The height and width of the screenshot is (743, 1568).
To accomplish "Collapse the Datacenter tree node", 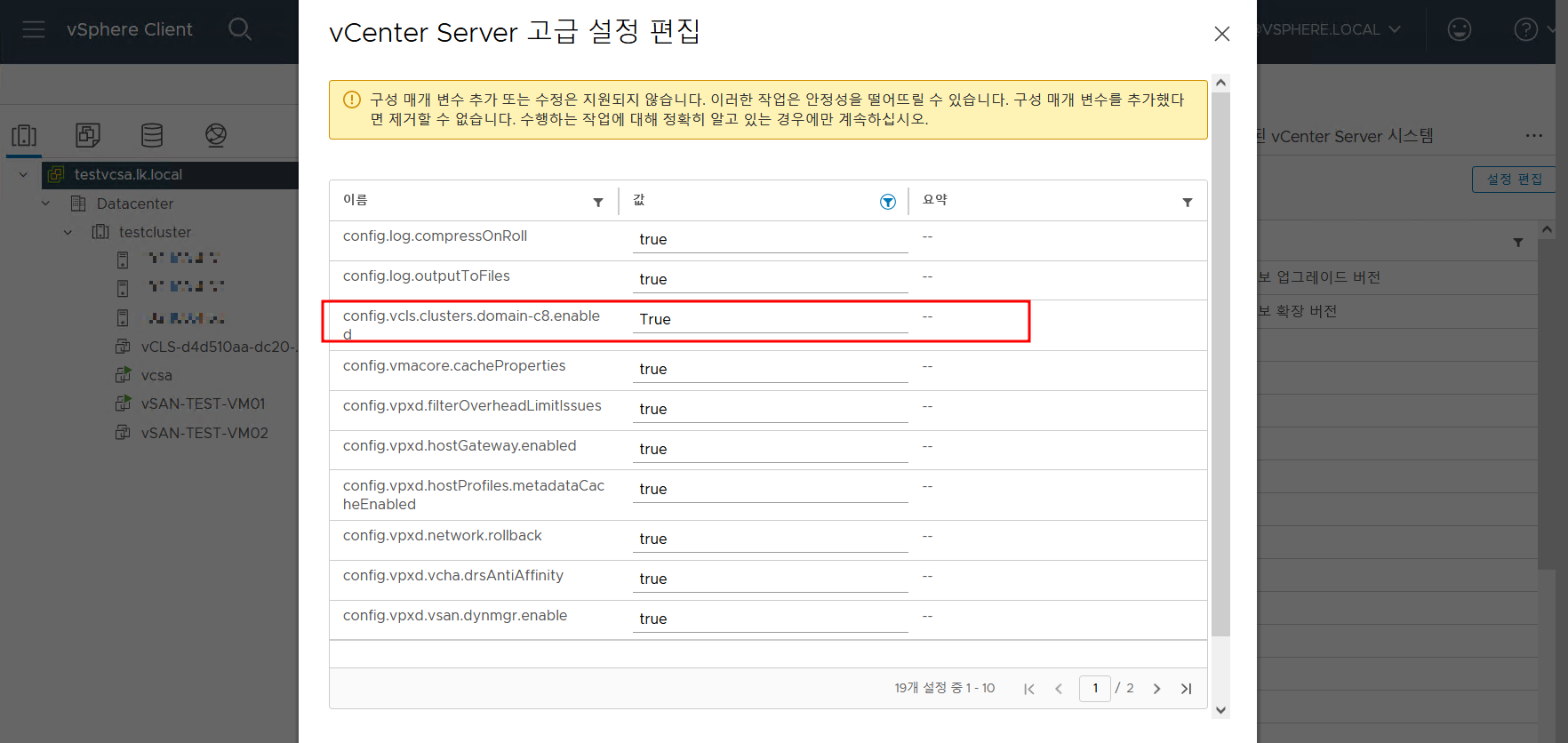I will pyautogui.click(x=45, y=204).
